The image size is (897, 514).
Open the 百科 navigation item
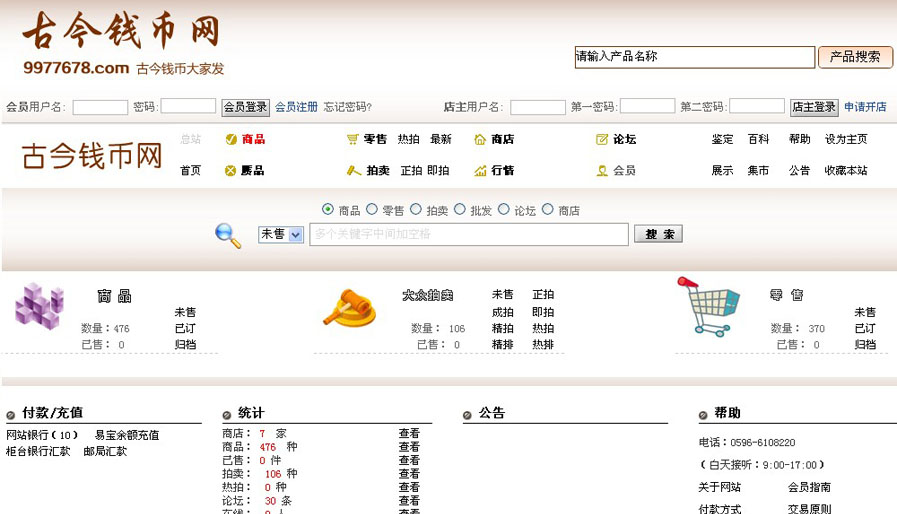tap(758, 140)
